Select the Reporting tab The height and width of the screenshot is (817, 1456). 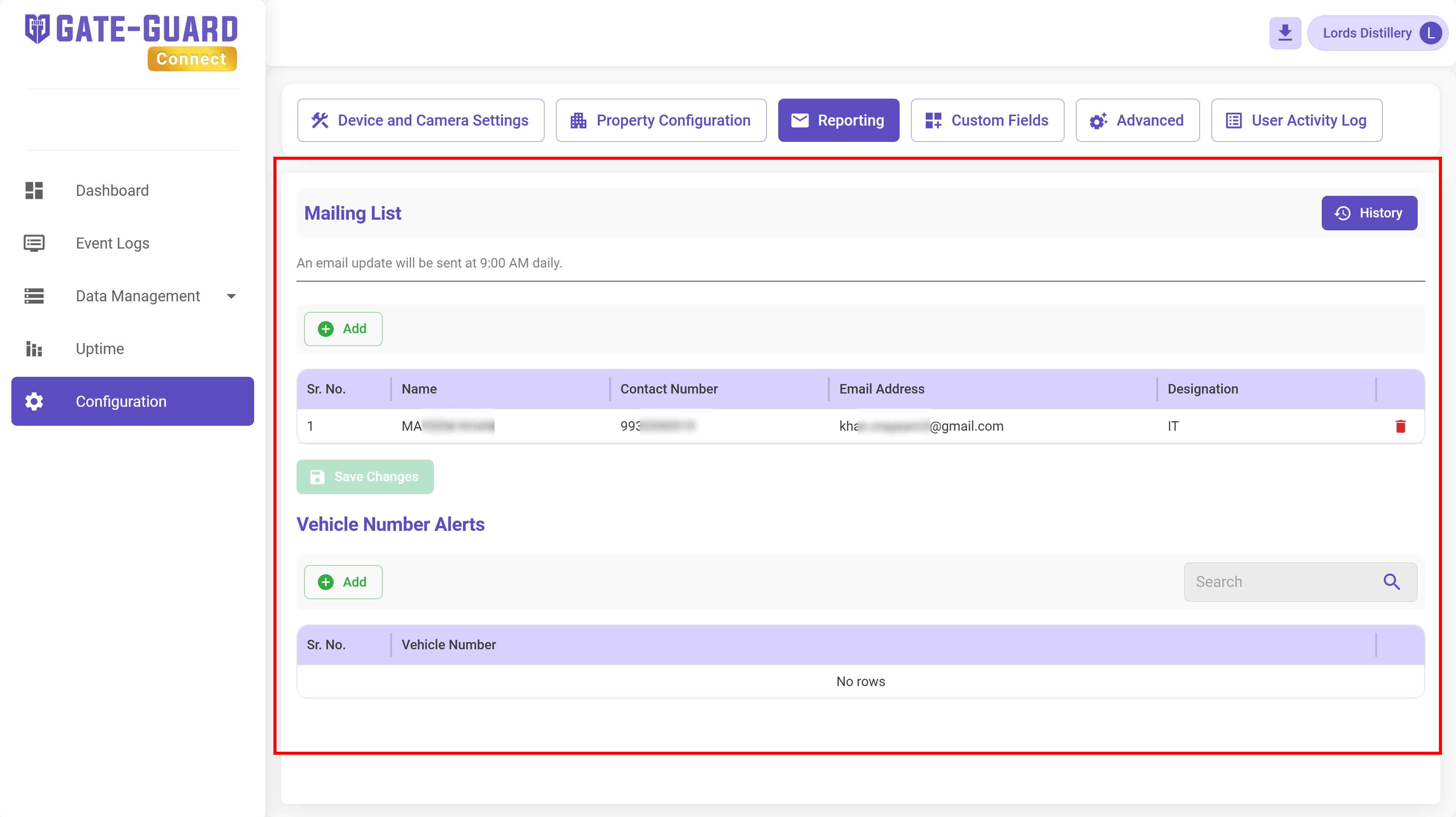tap(838, 120)
